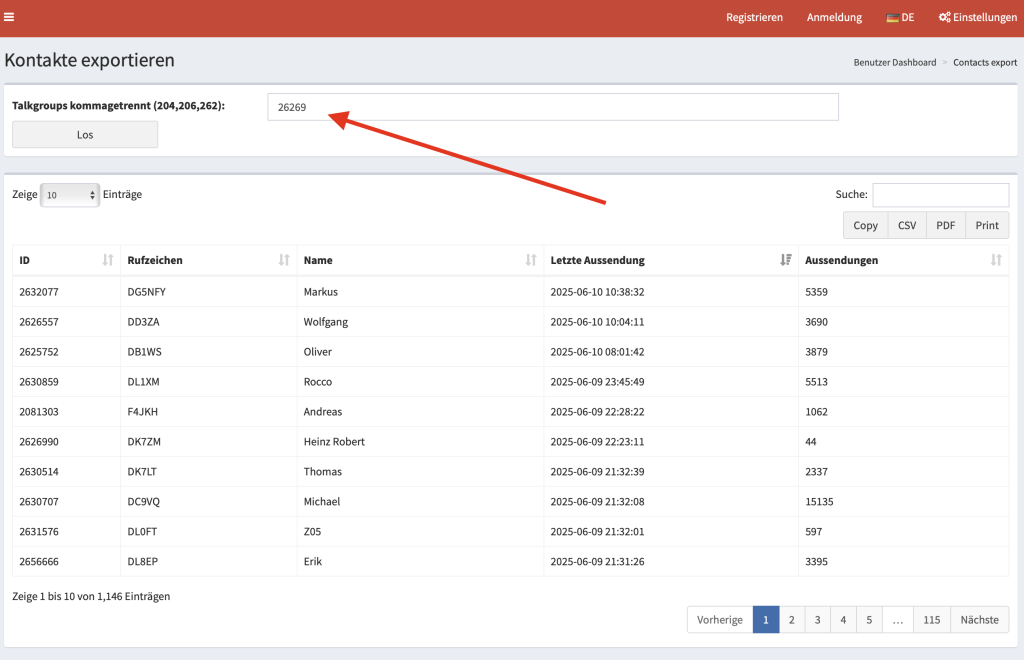The height and width of the screenshot is (660, 1024).
Task: Select ID cell 2081303
Action: [x=39, y=412]
